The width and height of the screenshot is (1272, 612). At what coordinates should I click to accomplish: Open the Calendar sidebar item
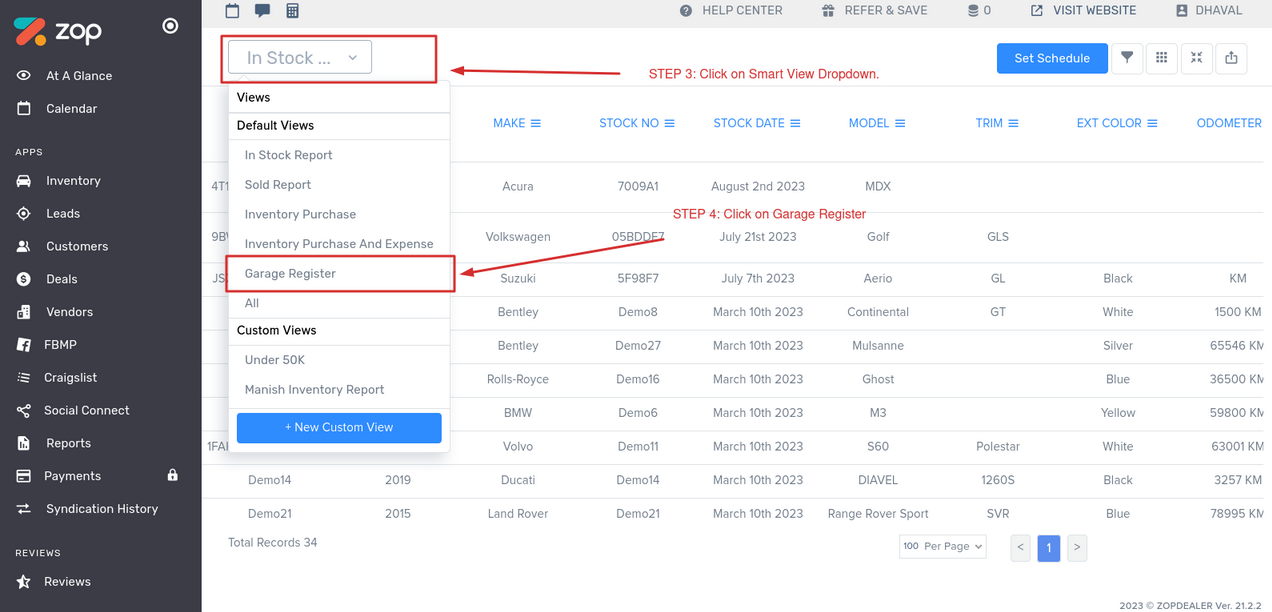[71, 109]
